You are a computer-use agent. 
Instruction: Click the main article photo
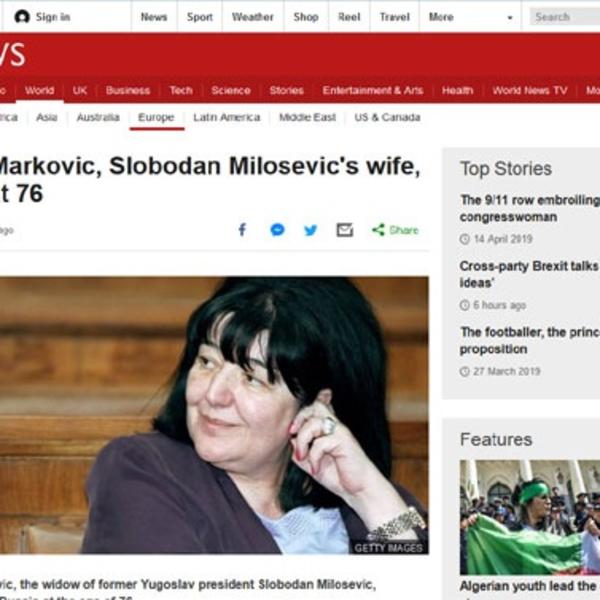point(214,415)
